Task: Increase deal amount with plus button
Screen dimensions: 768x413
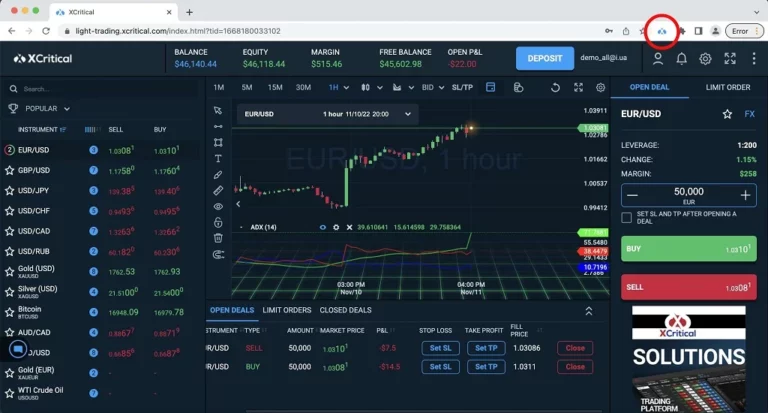Action: coord(745,195)
